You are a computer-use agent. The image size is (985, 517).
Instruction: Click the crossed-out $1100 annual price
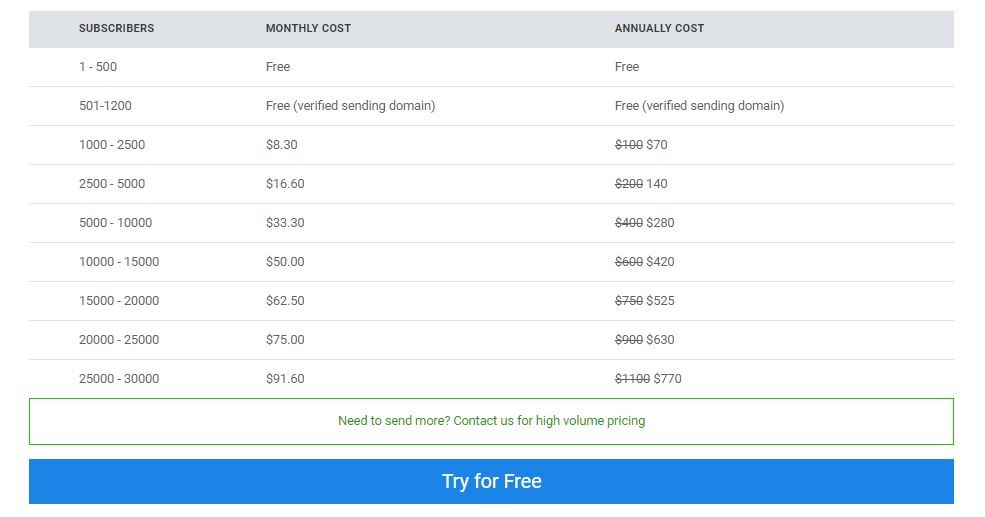[x=632, y=378]
